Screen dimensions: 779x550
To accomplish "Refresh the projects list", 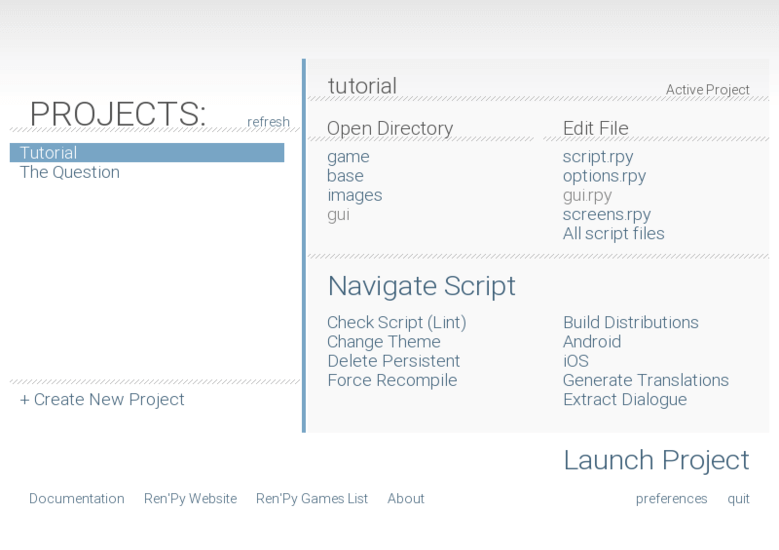I will pyautogui.click(x=268, y=122).
